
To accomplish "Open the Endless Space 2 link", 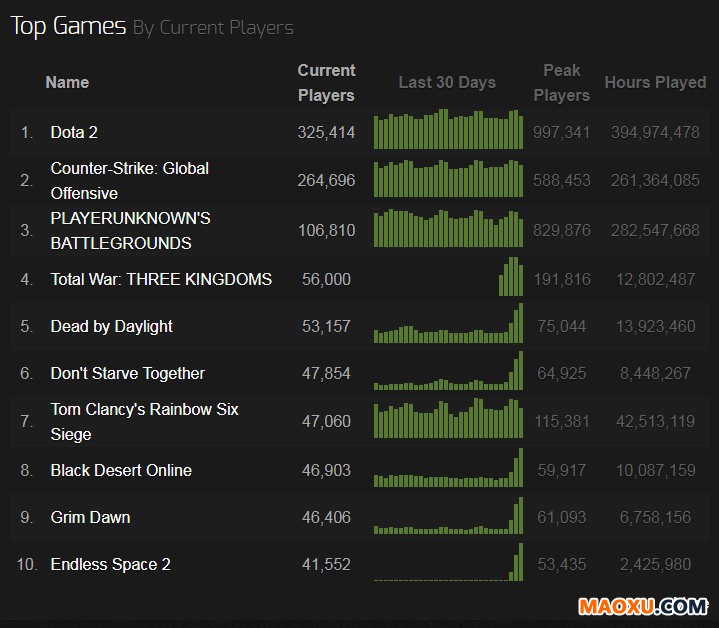I will [111, 564].
